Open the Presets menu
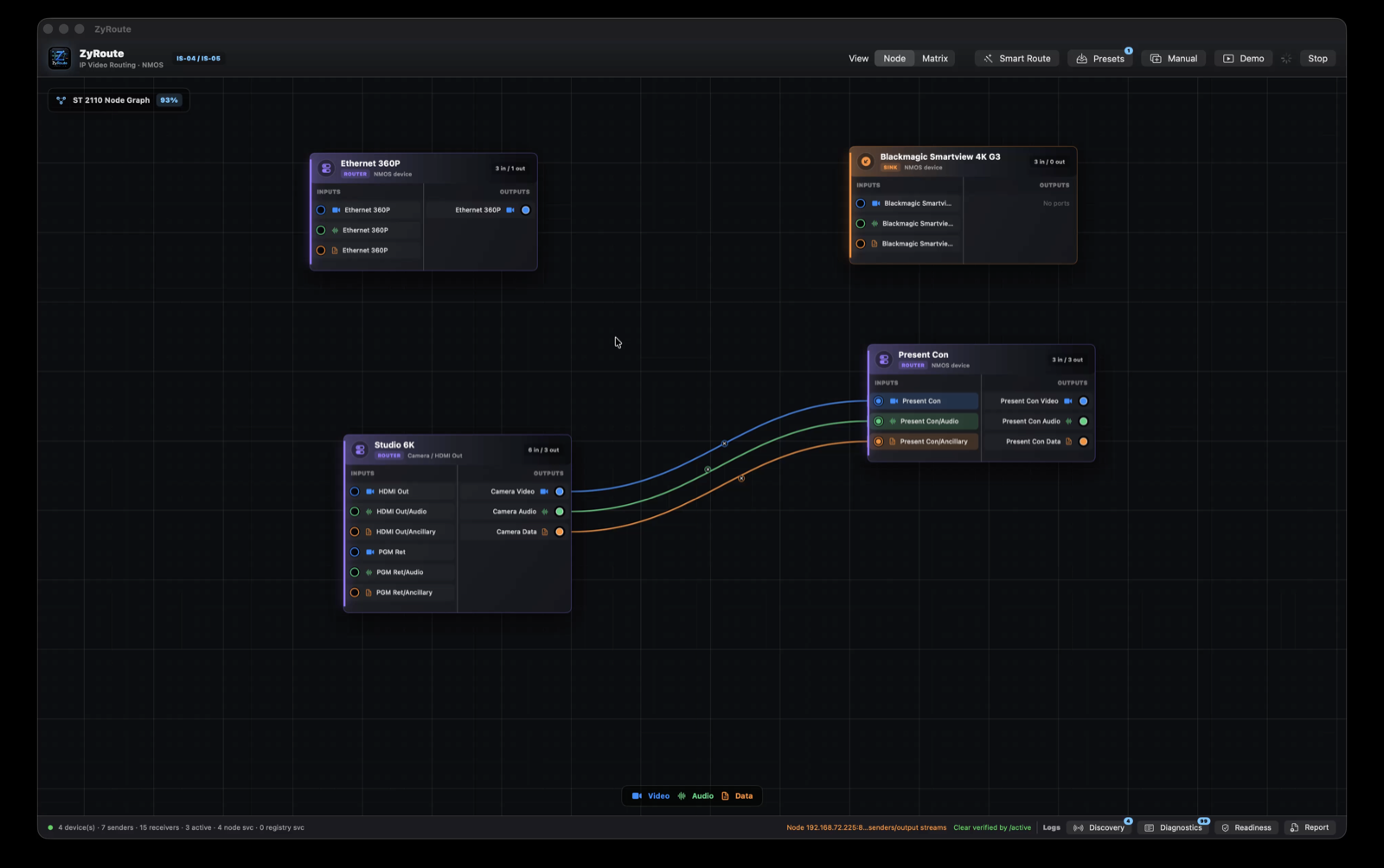This screenshot has height=868, width=1384. coord(1100,59)
